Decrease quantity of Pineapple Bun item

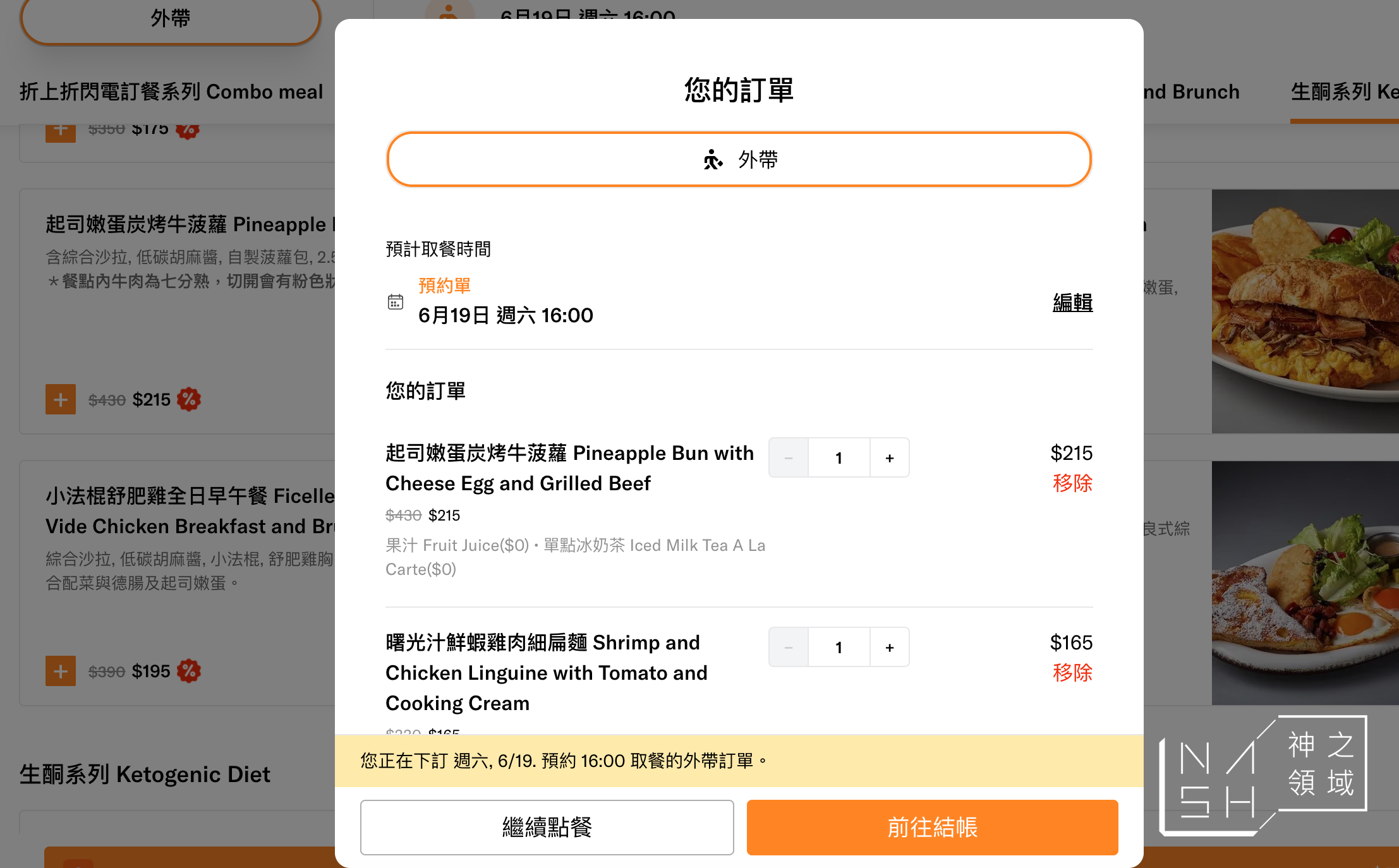click(x=789, y=457)
